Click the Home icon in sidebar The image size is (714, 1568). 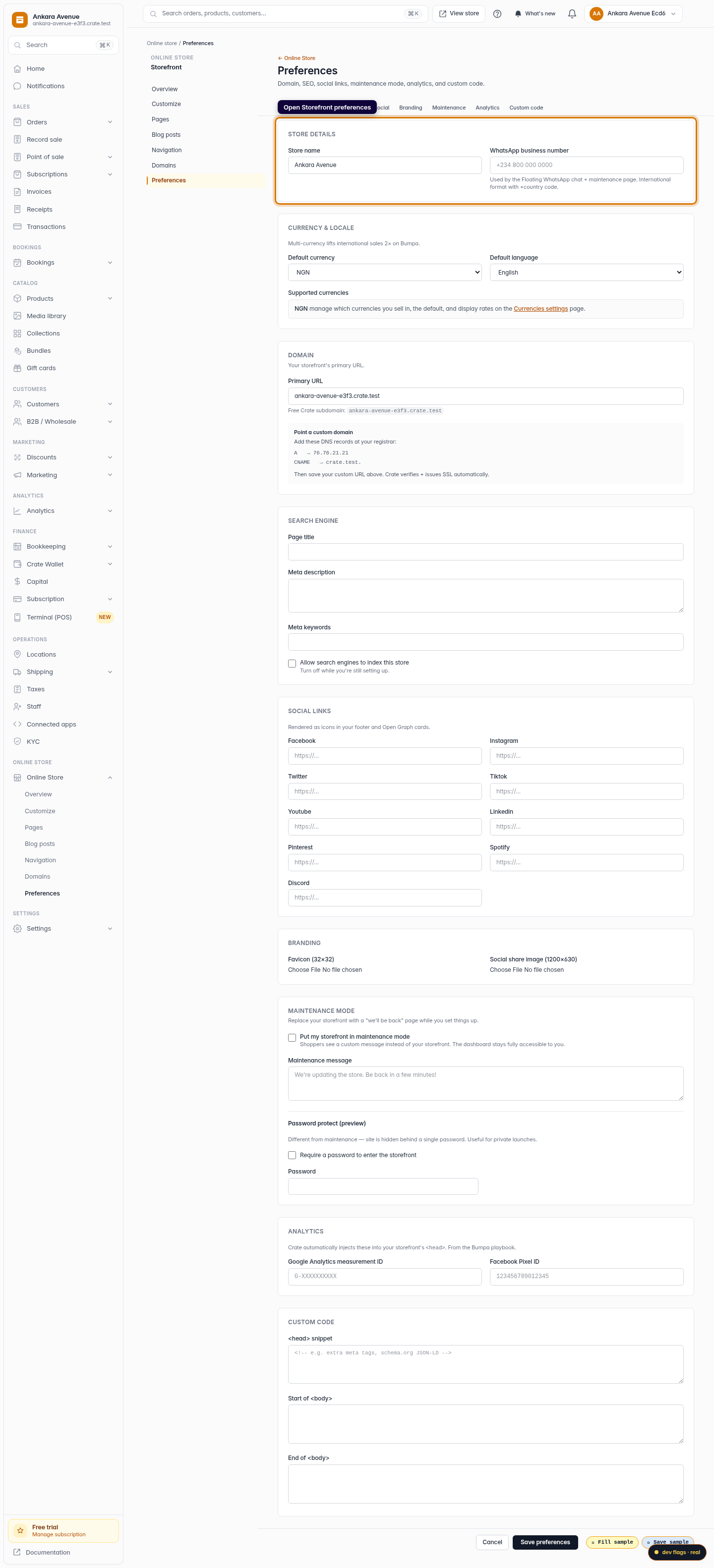[17, 69]
